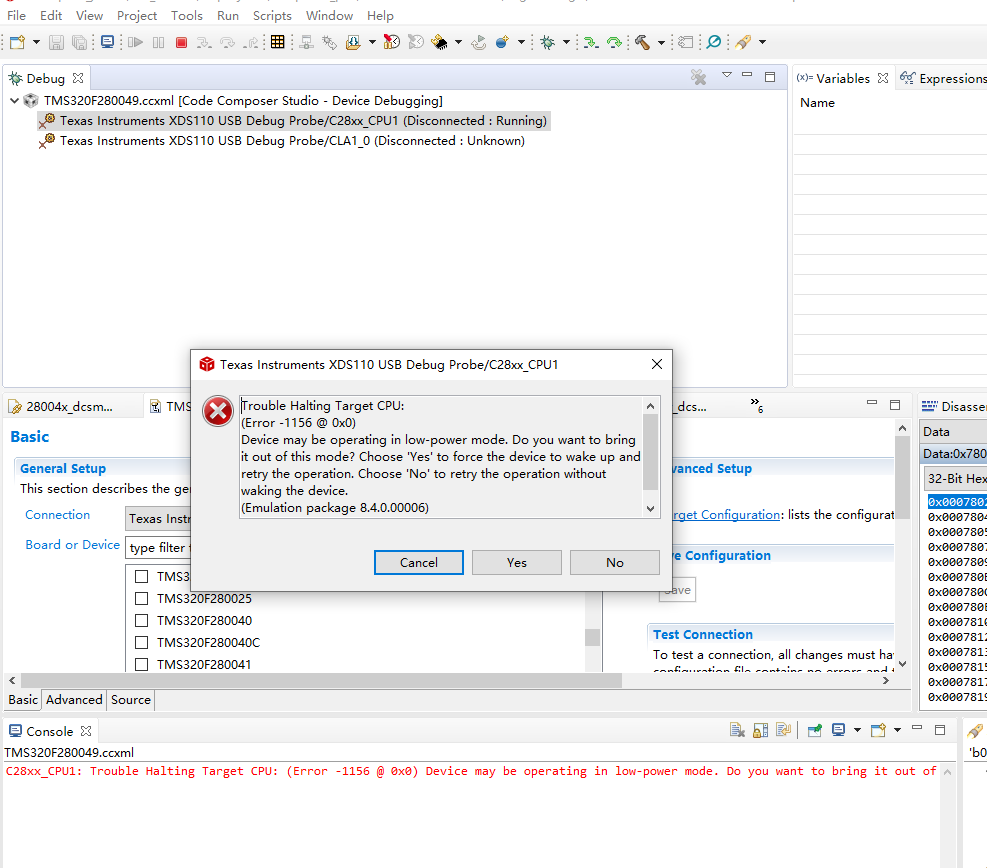
Task: Toggle the TMS320F280040 device checkbox
Action: [x=142, y=621]
